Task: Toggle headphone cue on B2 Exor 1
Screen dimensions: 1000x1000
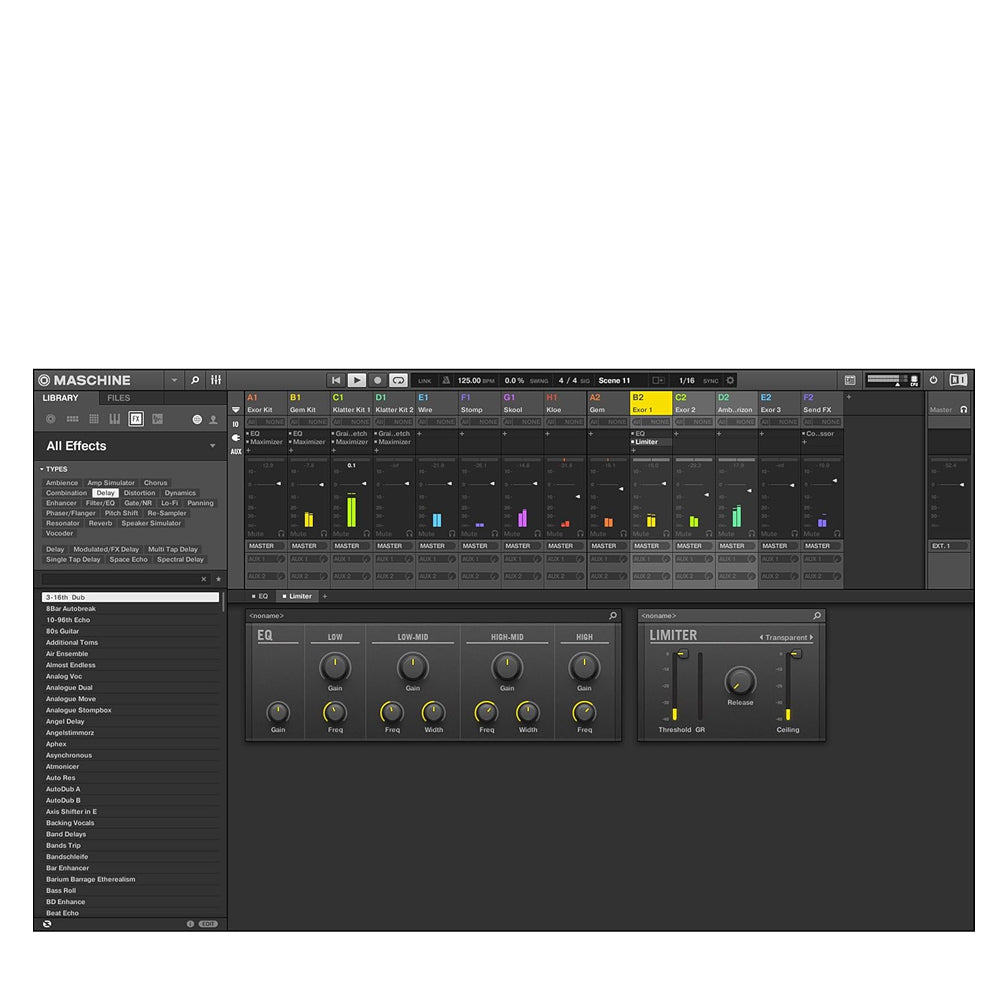Action: click(665, 534)
